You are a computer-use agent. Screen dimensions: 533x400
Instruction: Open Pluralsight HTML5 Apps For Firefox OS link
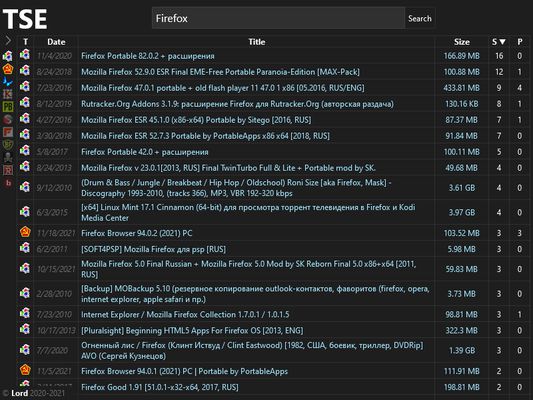pyautogui.click(x=192, y=330)
